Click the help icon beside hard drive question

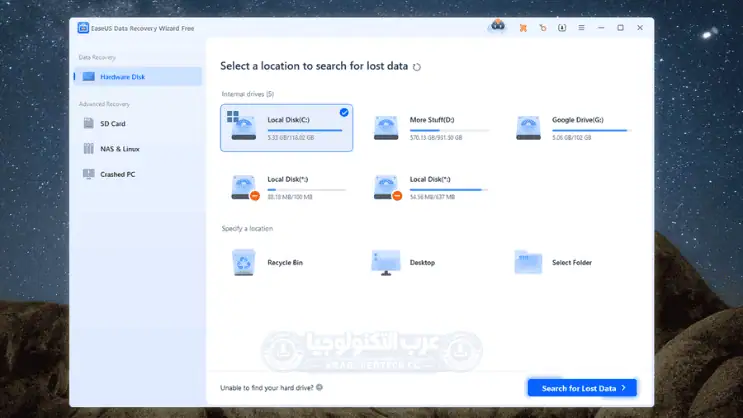319,387
